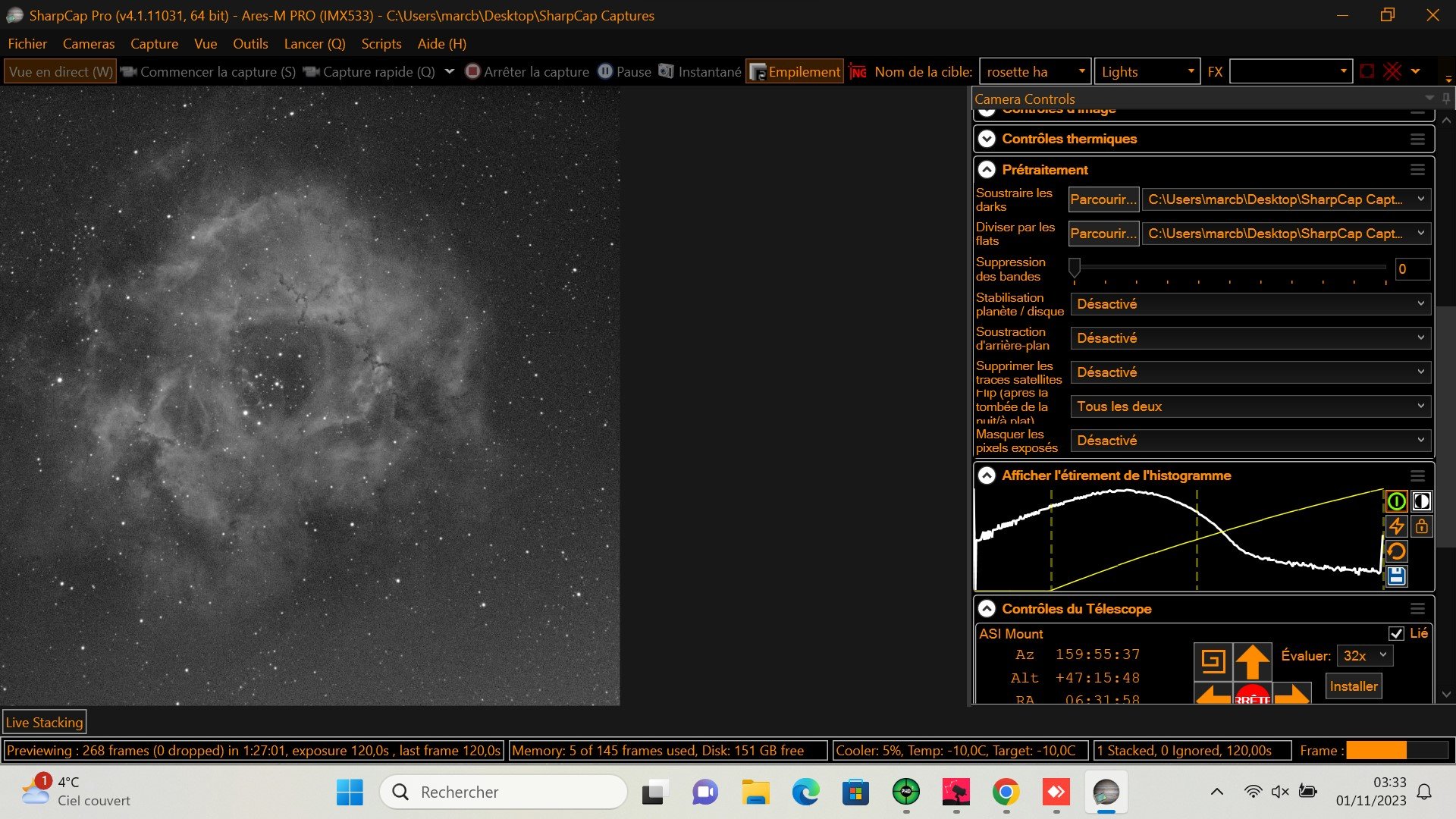Screen dimensions: 1456x819
Task: Open the Outils menu
Action: coord(250,44)
